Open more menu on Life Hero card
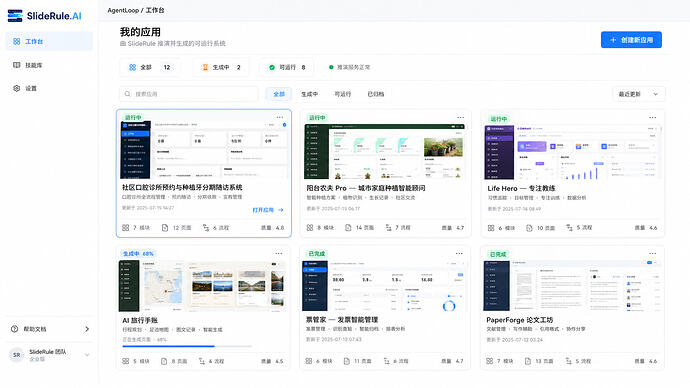Screen dimensions: 690x388 (653, 117)
